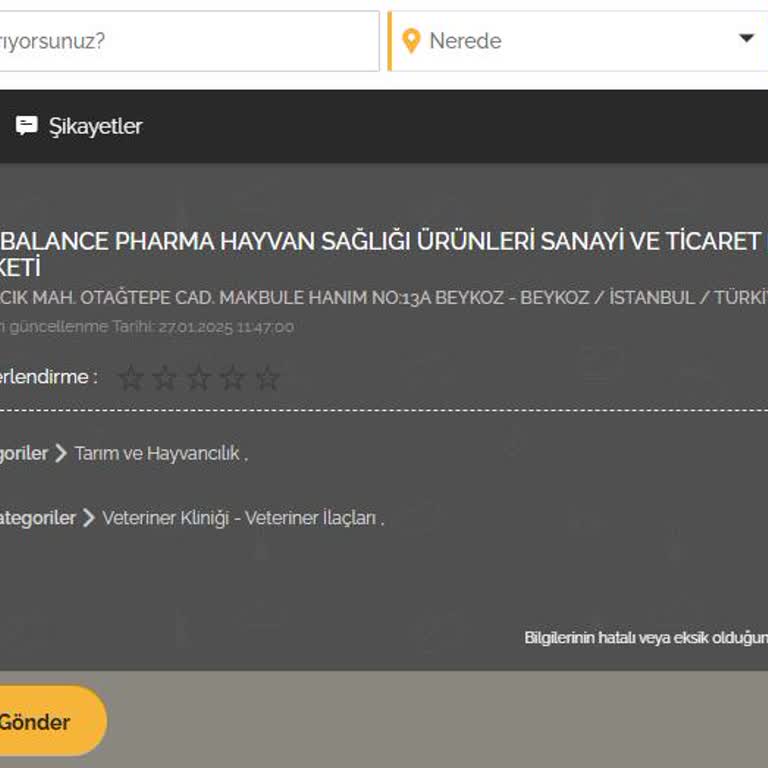This screenshot has width=768, height=768.
Task: Open the Tarım ve Hayvancılık category
Action: coord(157,454)
